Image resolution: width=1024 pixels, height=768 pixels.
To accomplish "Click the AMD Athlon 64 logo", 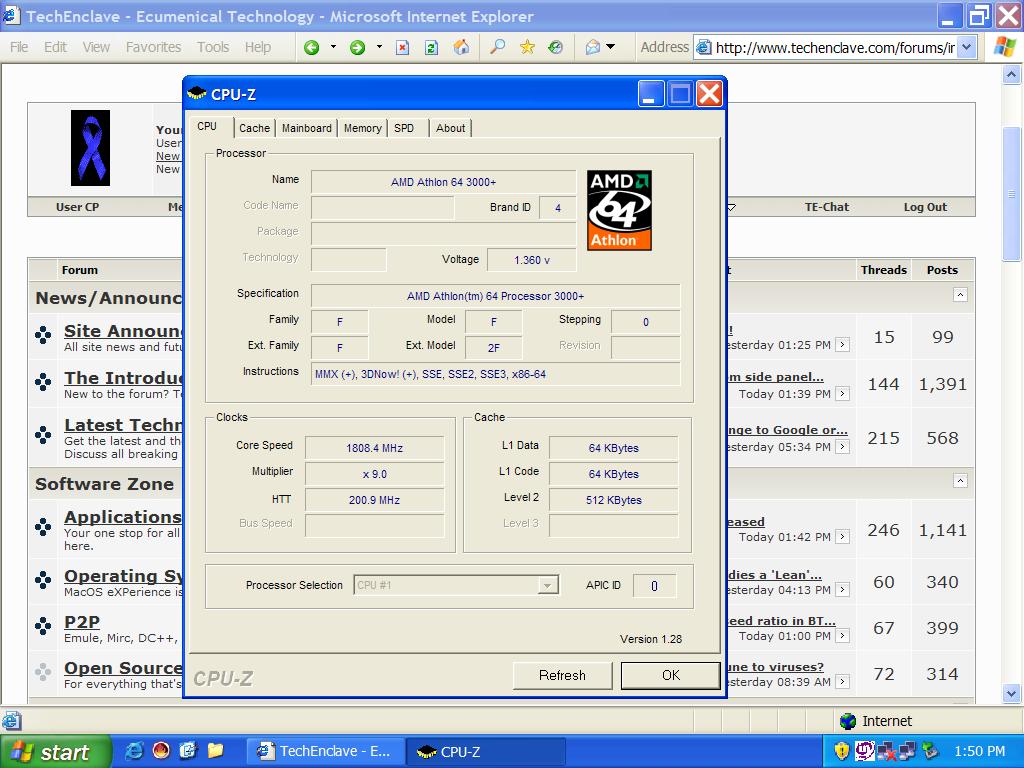I will pos(619,210).
